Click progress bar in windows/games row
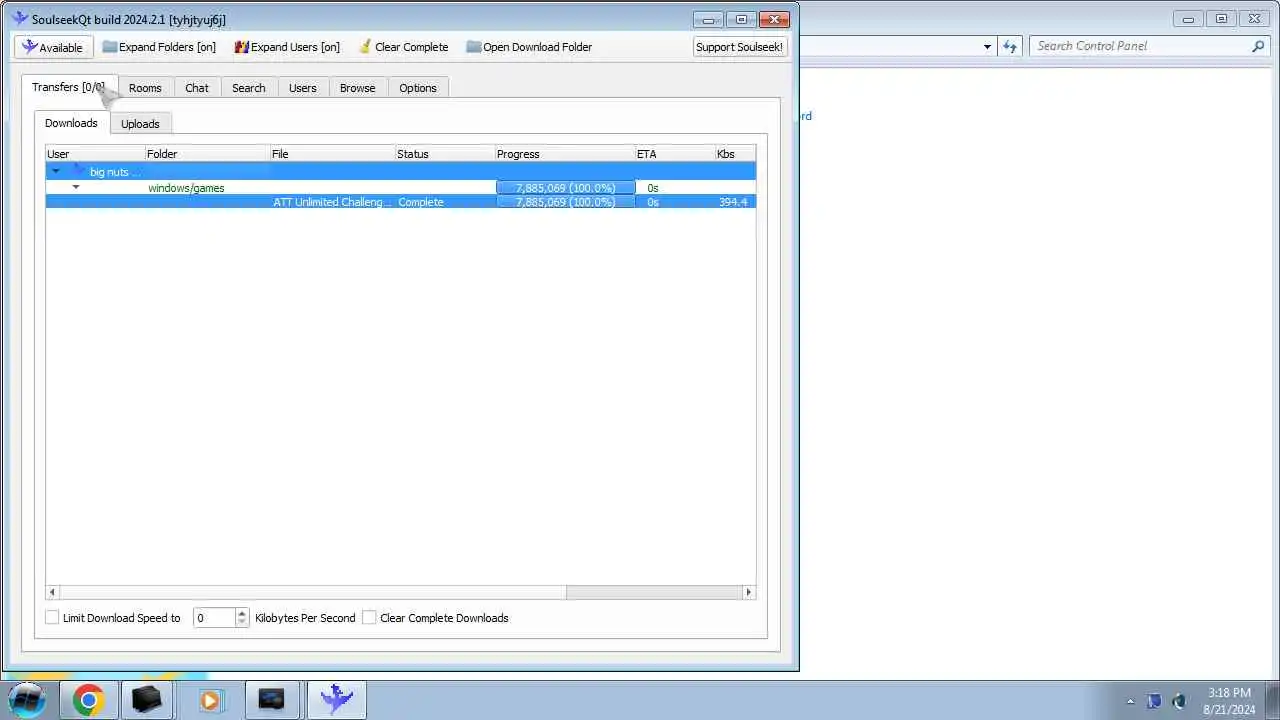 pos(566,188)
